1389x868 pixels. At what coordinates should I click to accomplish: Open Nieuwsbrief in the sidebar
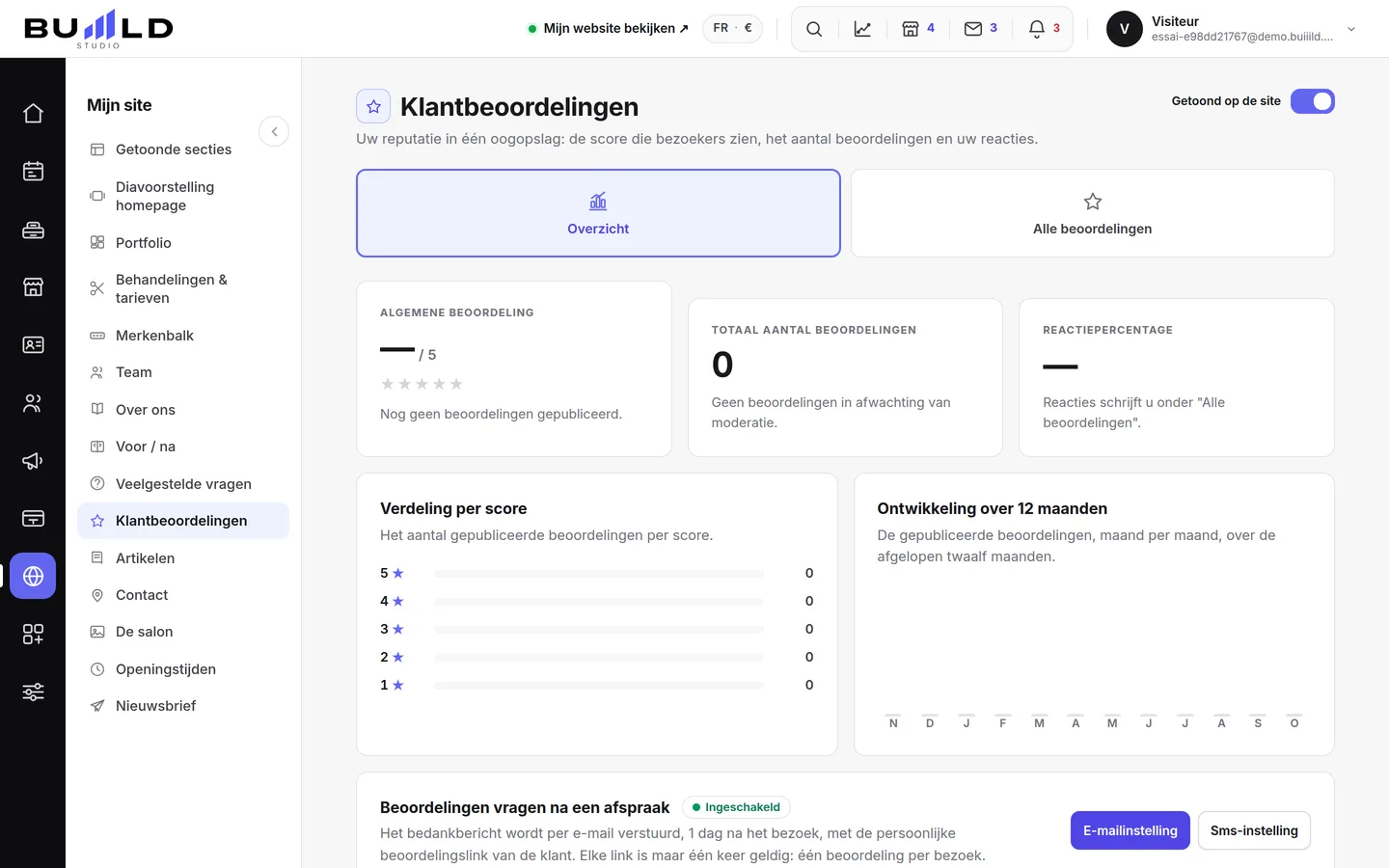[x=183, y=706]
